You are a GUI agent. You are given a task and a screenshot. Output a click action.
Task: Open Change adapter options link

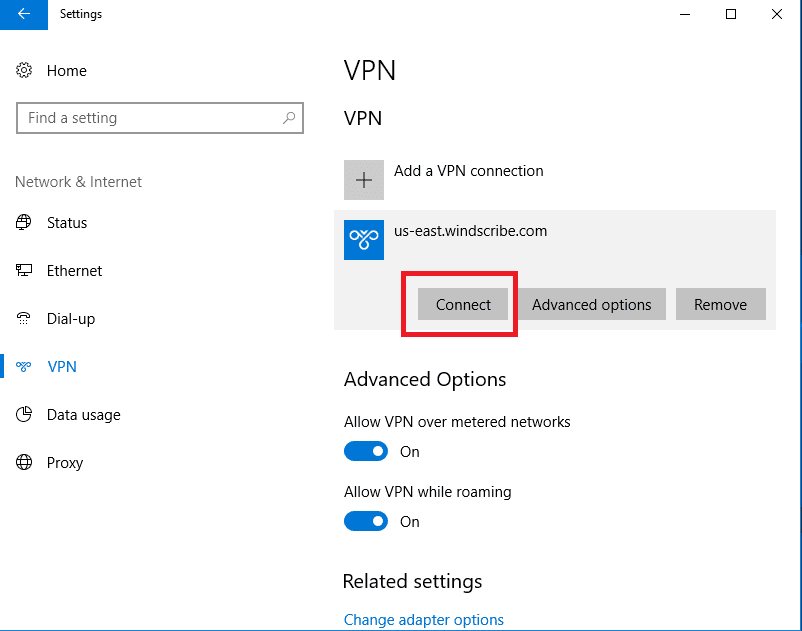(x=423, y=620)
